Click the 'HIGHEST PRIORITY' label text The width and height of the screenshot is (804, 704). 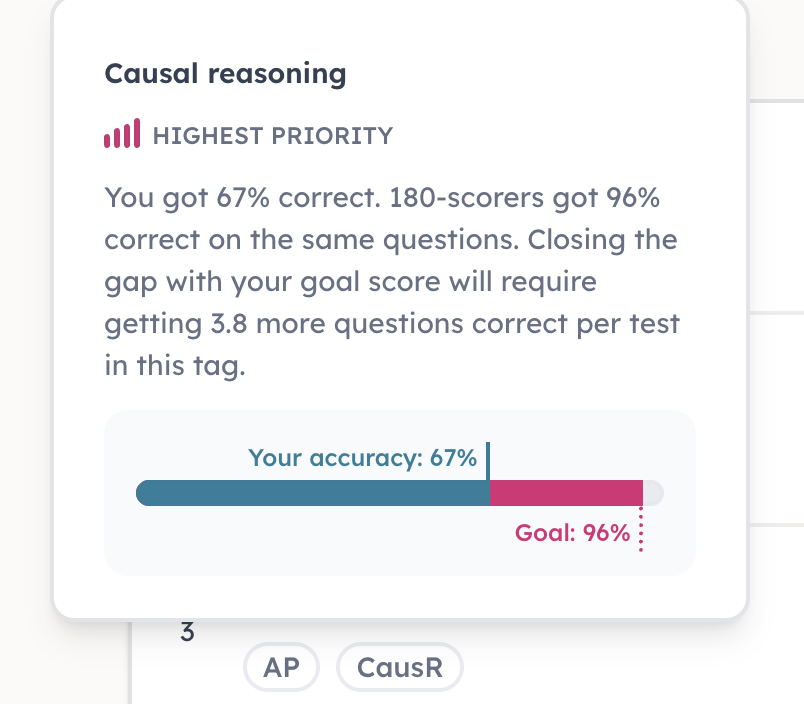tap(273, 136)
